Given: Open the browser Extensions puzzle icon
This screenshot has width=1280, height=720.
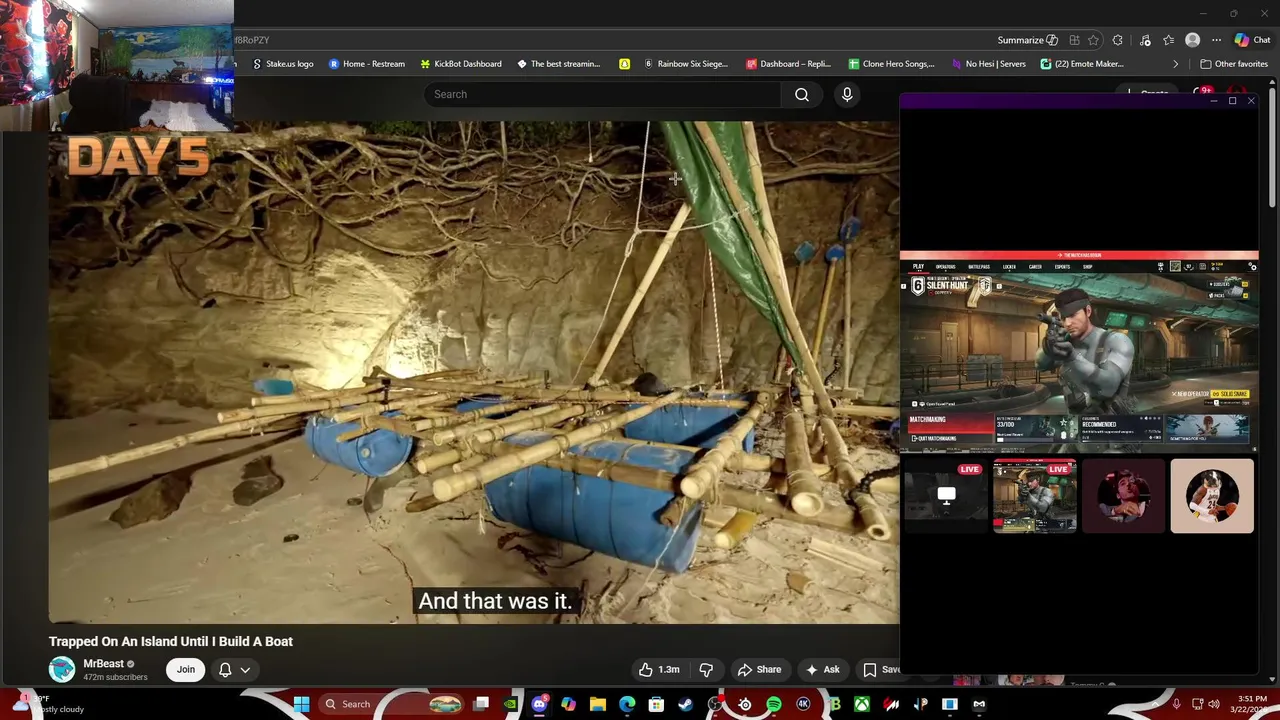Looking at the screenshot, I should tap(1118, 40).
